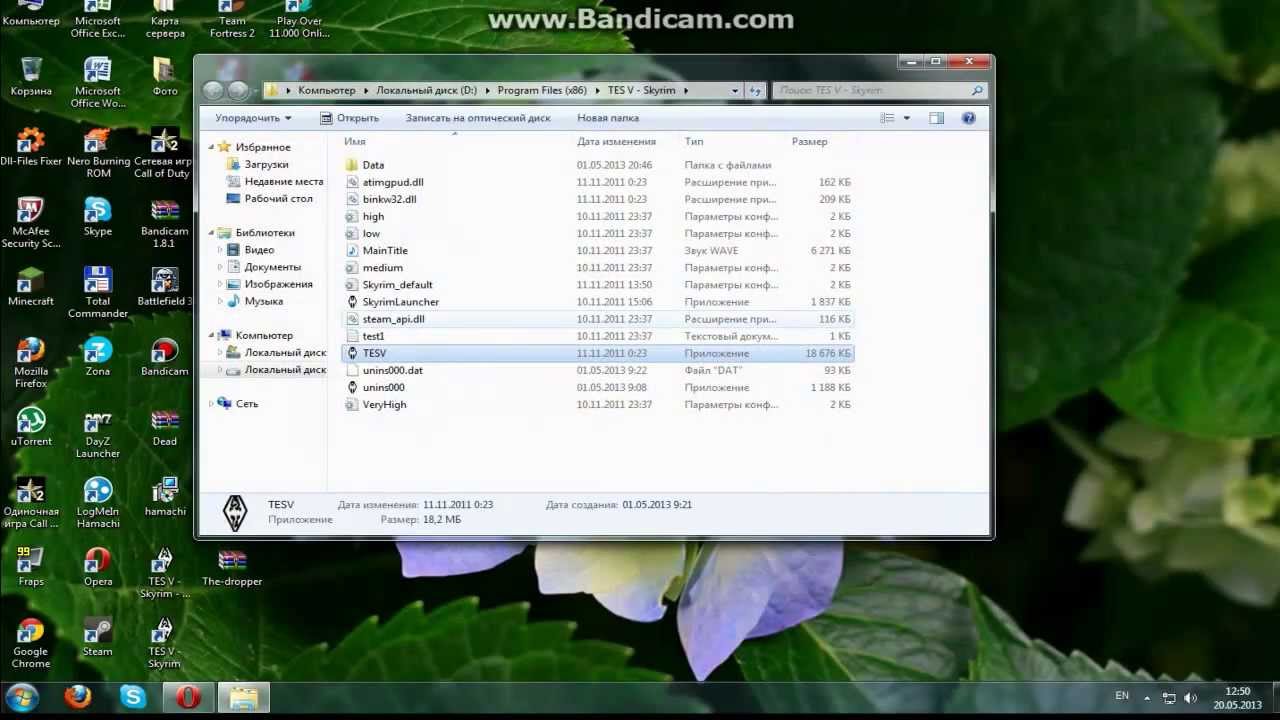
Task: Sort by Дата изменения column header
Action: 616,142
